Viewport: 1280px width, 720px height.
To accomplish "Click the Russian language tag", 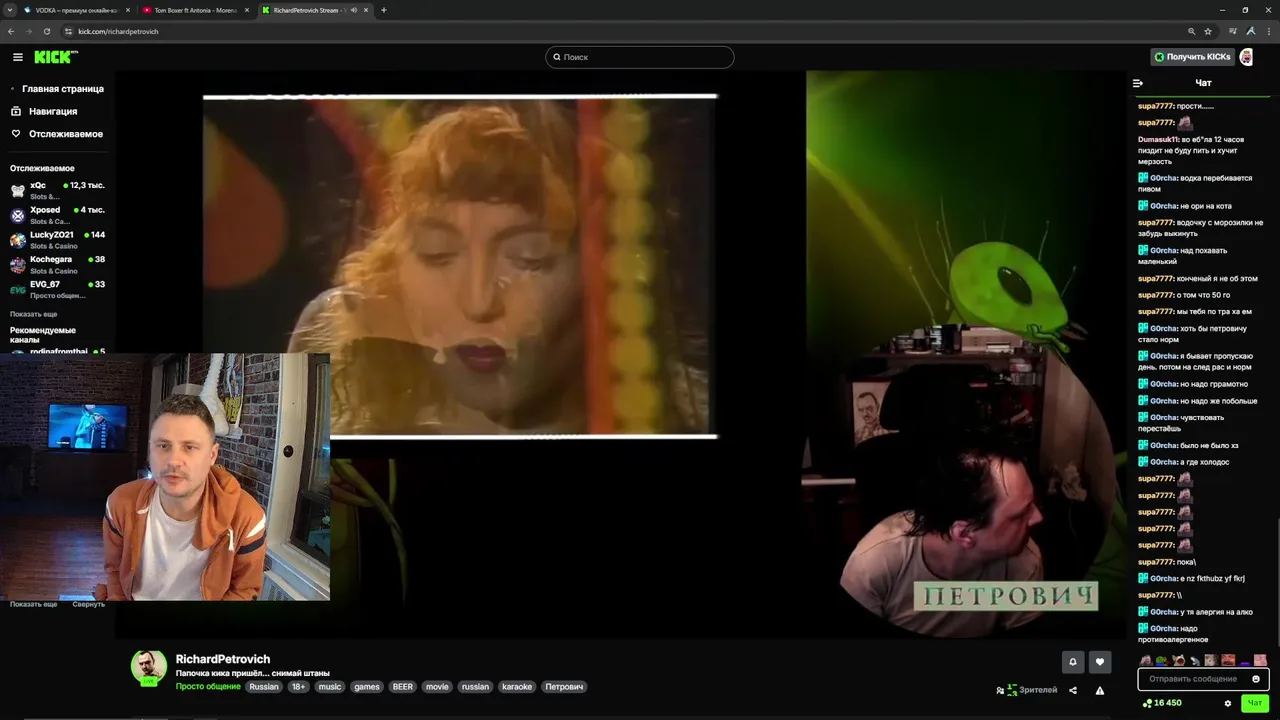I will tap(264, 687).
